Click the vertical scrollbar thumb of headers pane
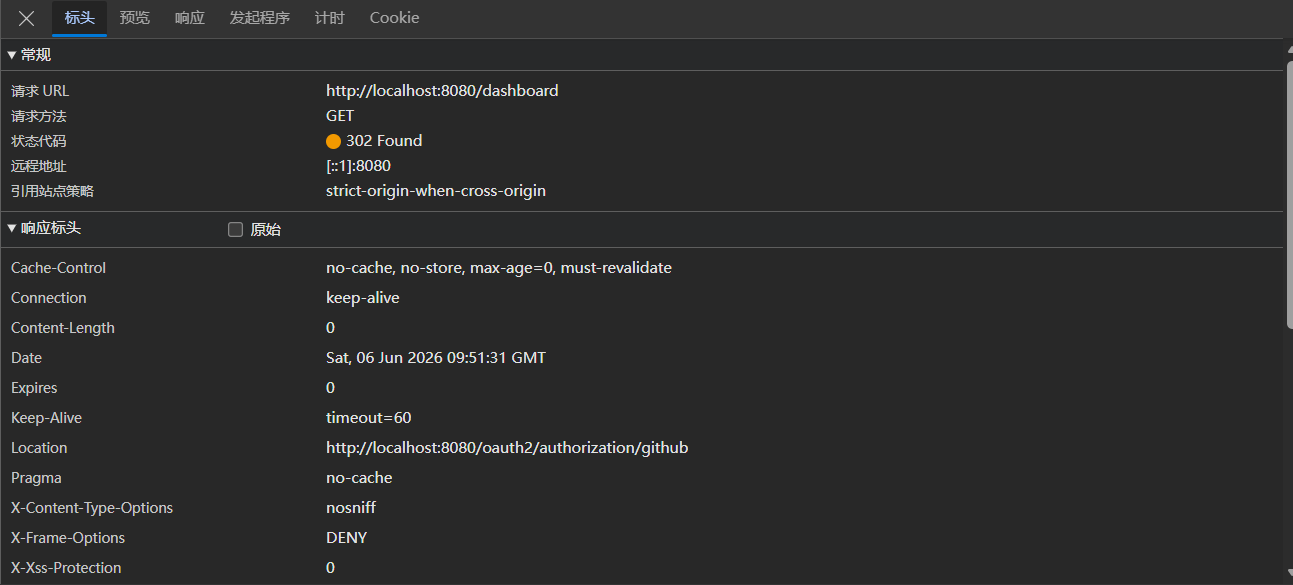The image size is (1293, 585). pos(1288,195)
